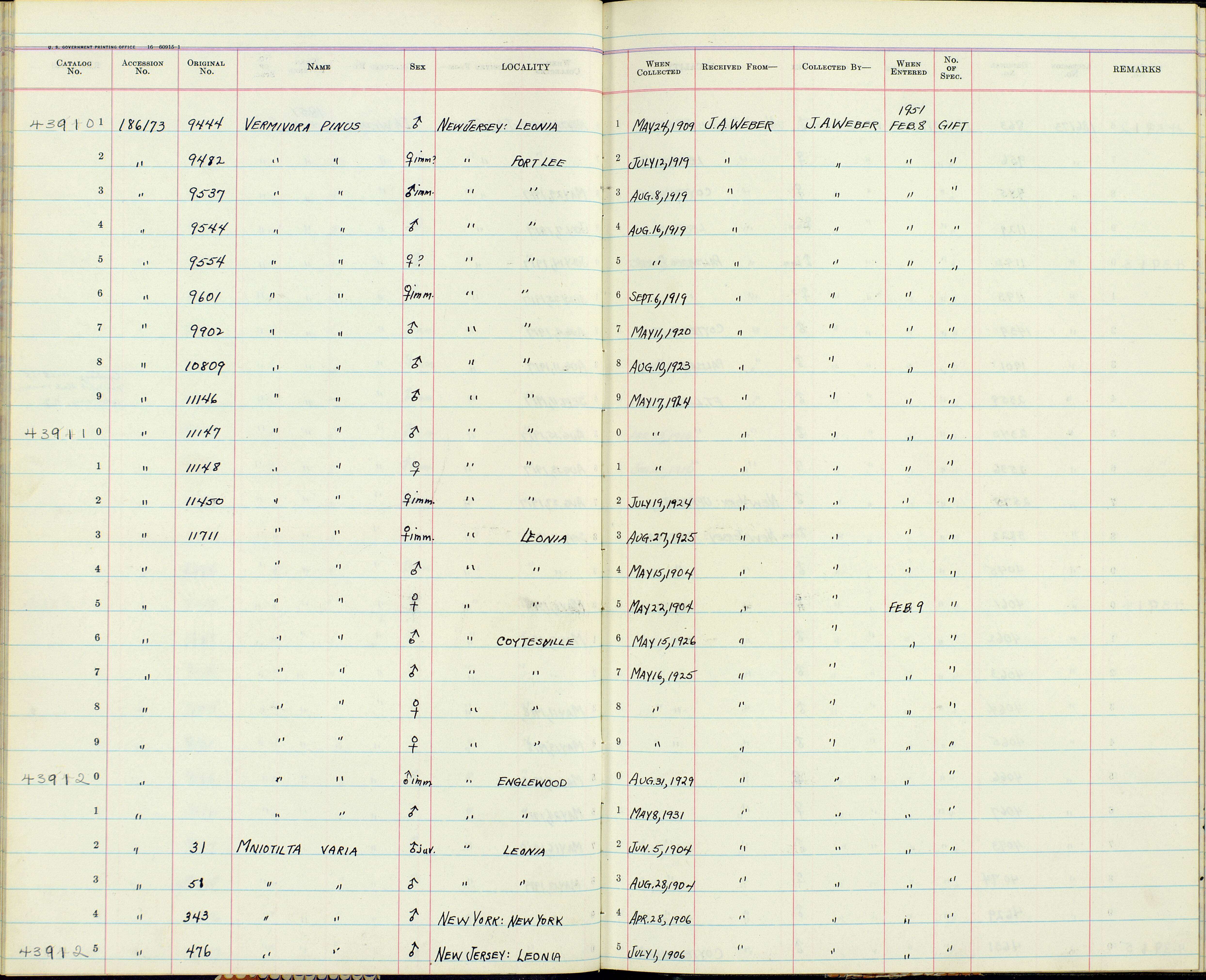Click date 'July 19, 1924'
Image resolution: width=1206 pixels, height=980 pixels.
661,501
